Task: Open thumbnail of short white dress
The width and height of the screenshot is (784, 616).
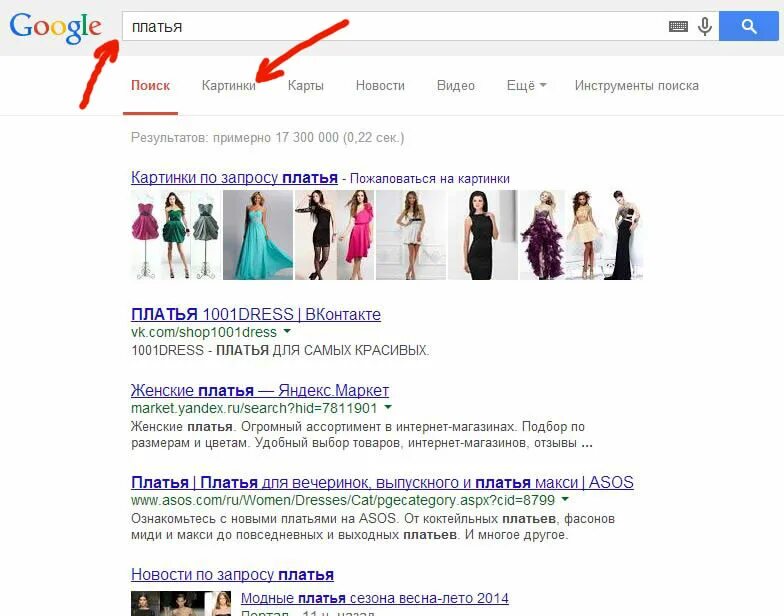Action: point(410,234)
